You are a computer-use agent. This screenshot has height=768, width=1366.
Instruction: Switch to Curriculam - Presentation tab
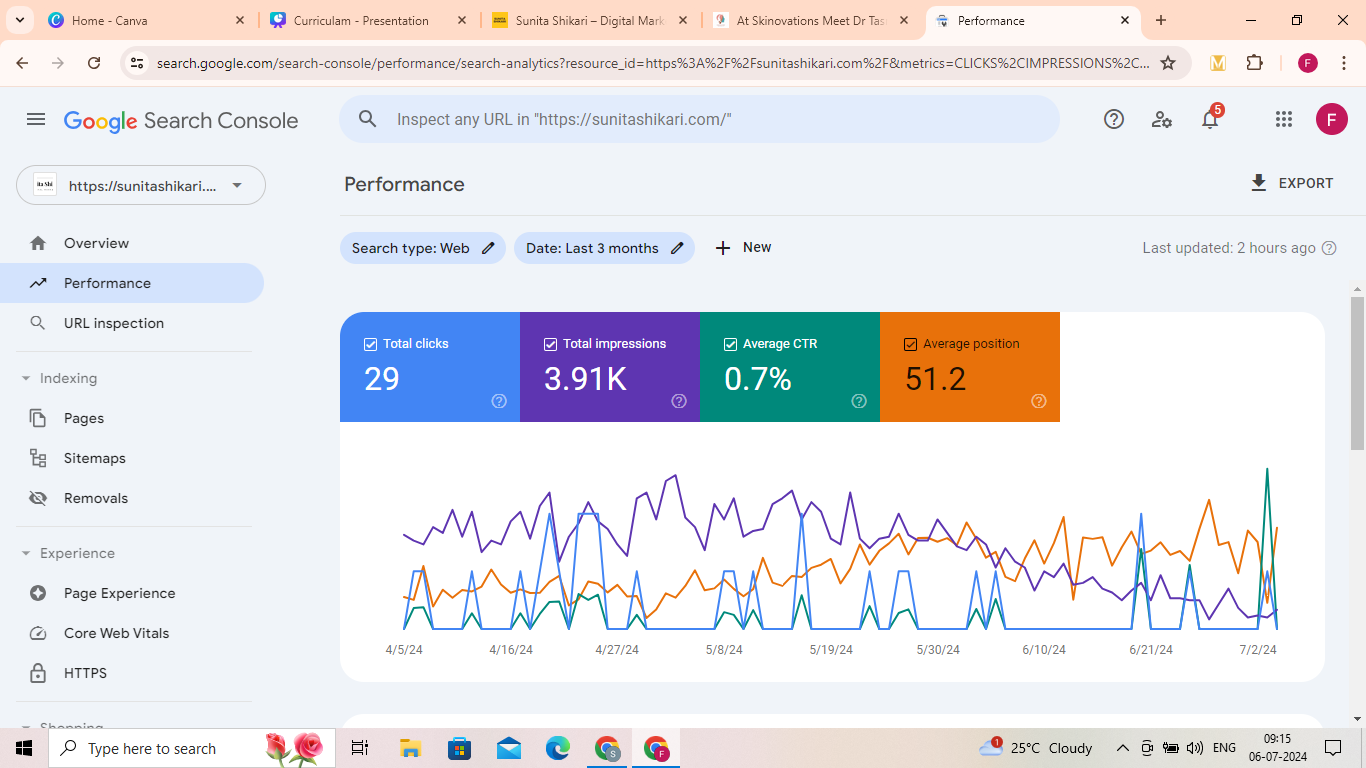click(x=369, y=20)
